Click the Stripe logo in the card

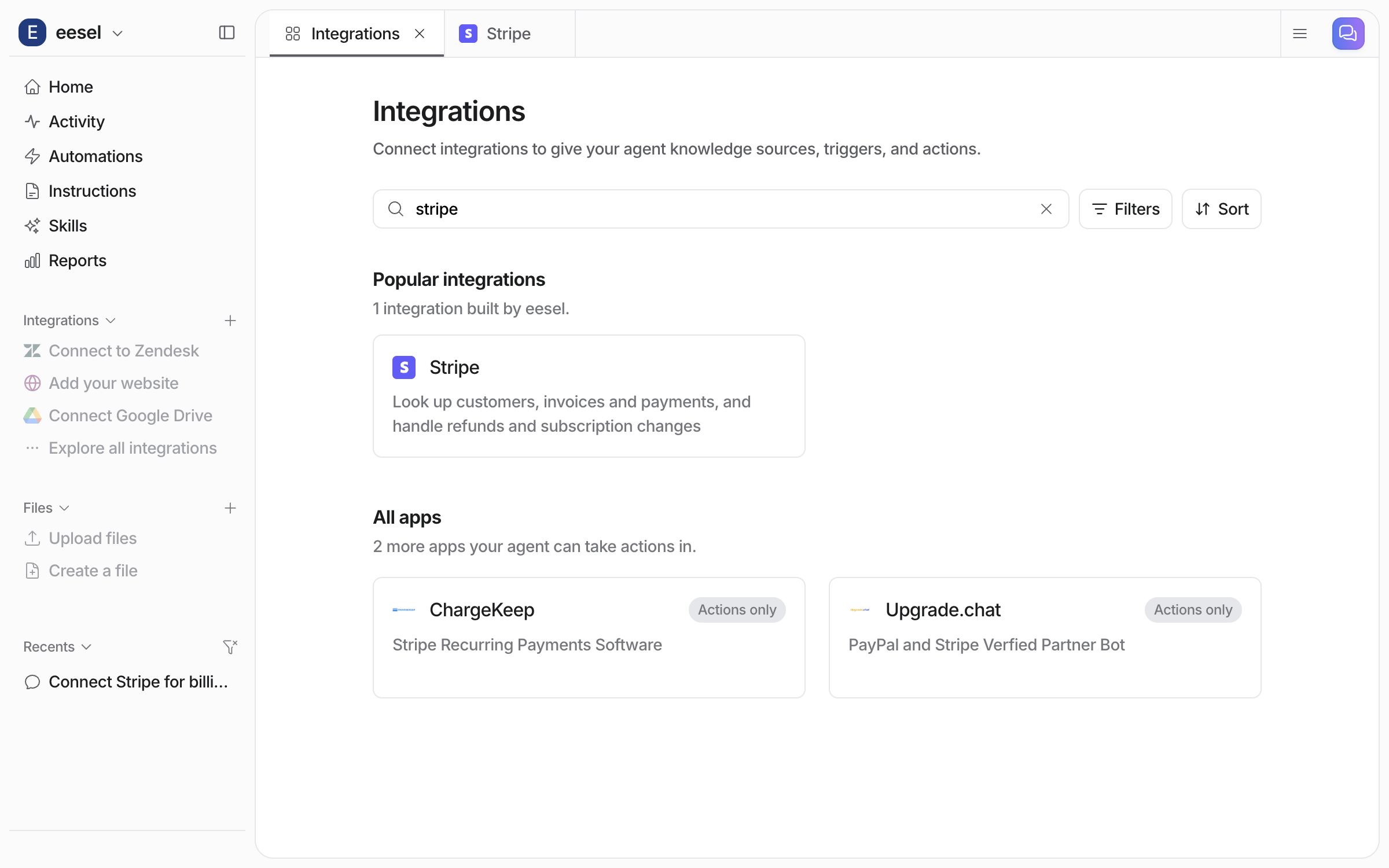click(x=404, y=367)
